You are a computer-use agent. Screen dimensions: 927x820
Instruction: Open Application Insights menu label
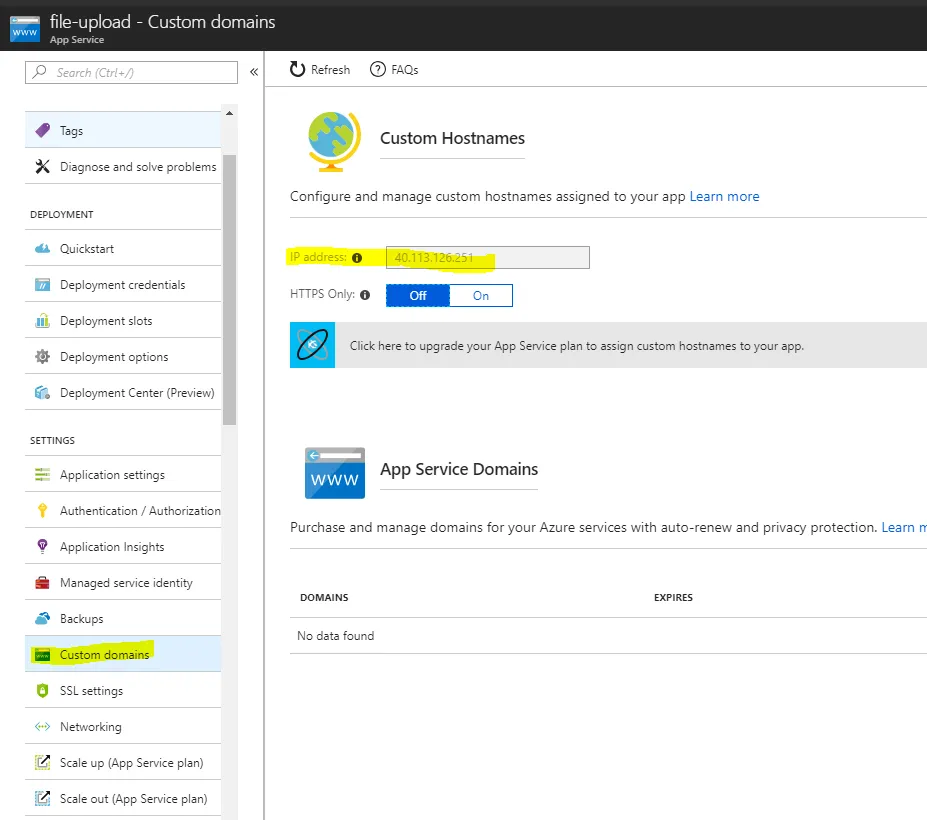pyautogui.click(x=112, y=547)
